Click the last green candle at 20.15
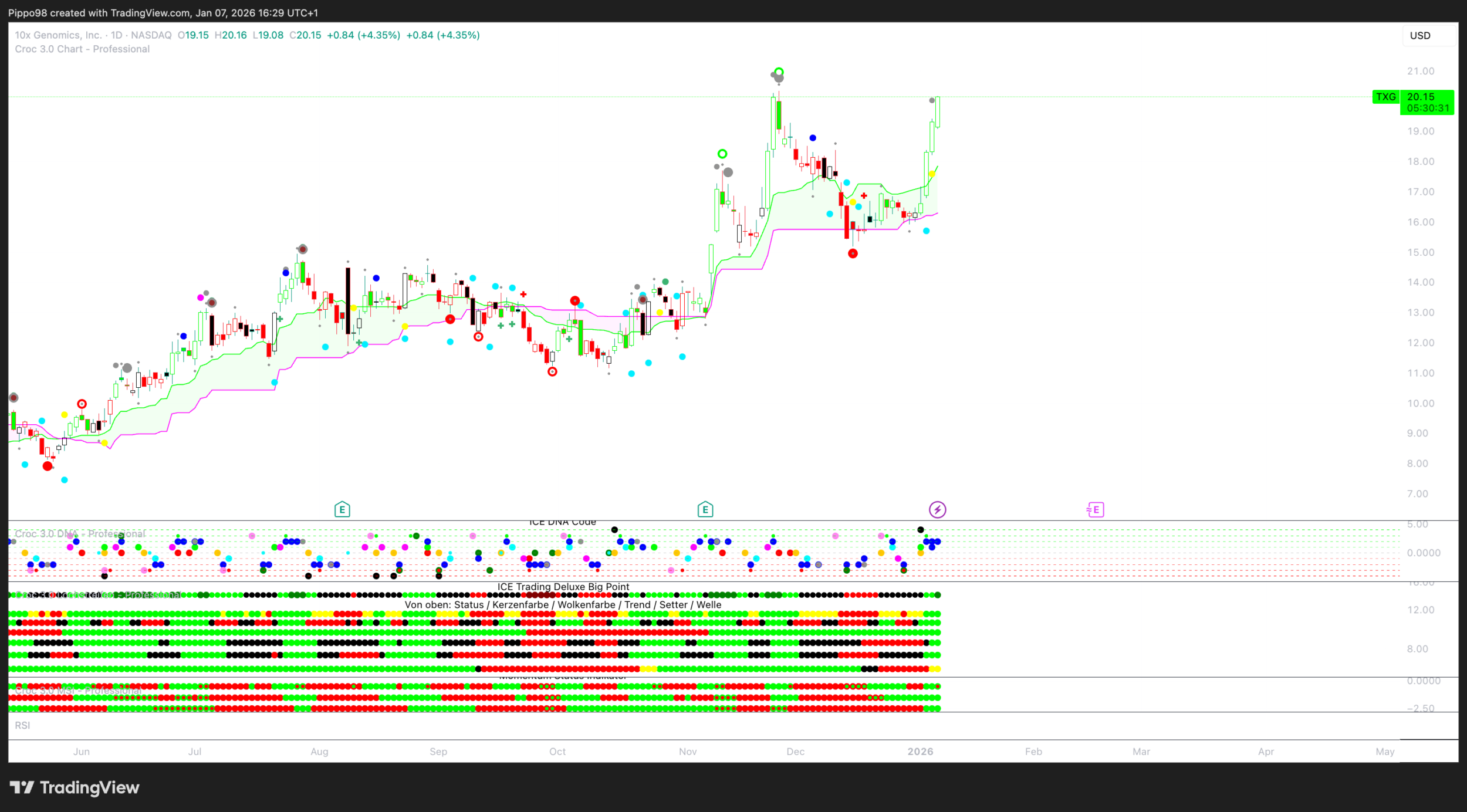This screenshot has width=1467, height=812. (938, 111)
